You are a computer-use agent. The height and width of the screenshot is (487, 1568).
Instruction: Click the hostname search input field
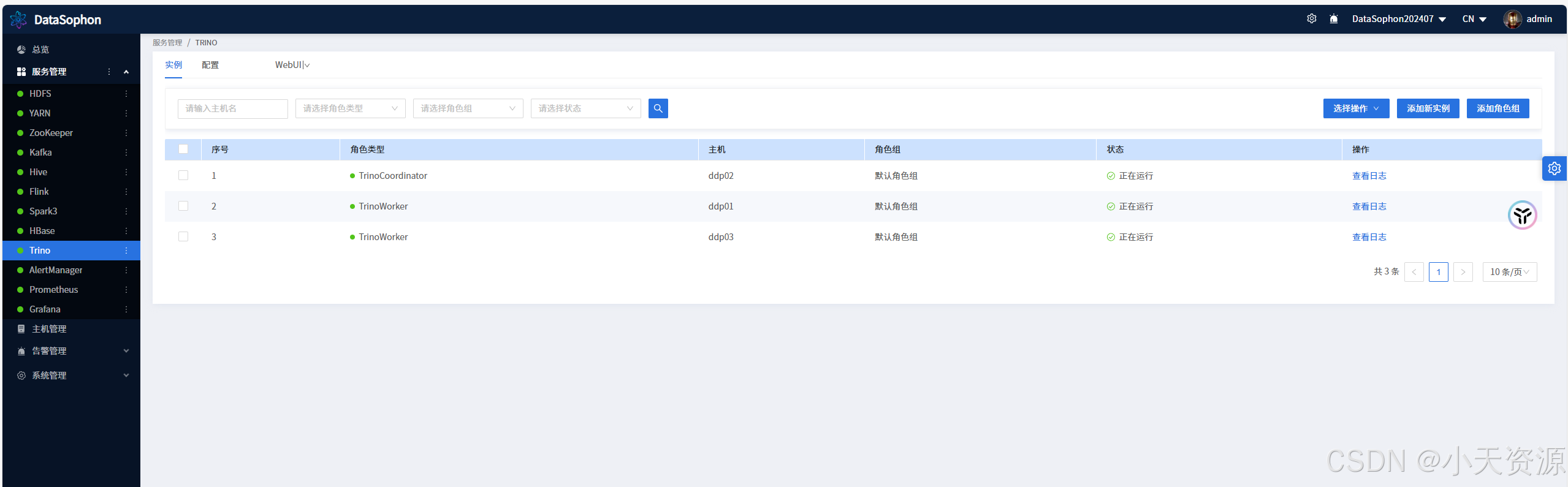pyautogui.click(x=232, y=108)
